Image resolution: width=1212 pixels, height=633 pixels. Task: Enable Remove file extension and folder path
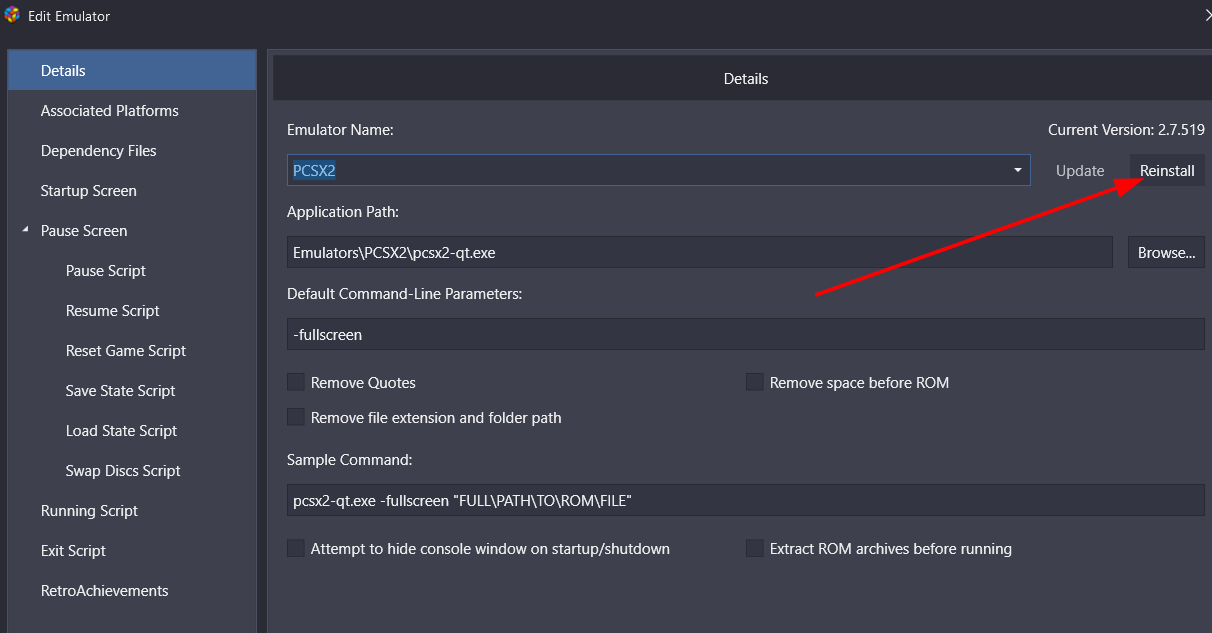pyautogui.click(x=296, y=417)
